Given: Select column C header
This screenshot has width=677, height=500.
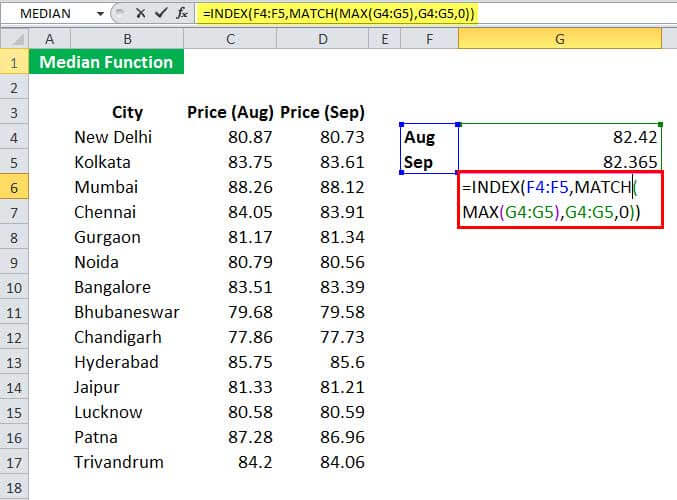Looking at the screenshot, I should (230, 39).
